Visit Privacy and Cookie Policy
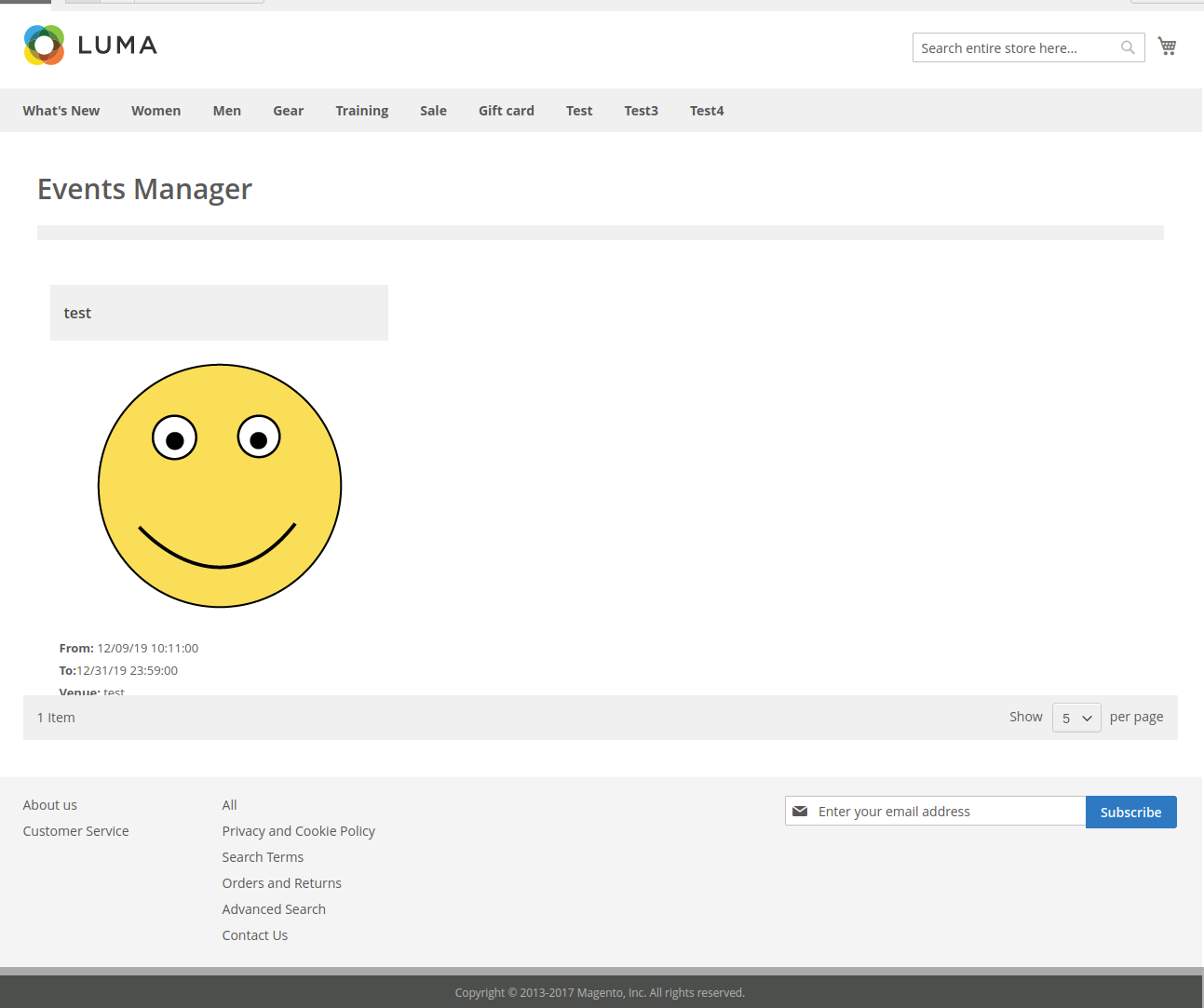1204x1008 pixels. coord(298,831)
